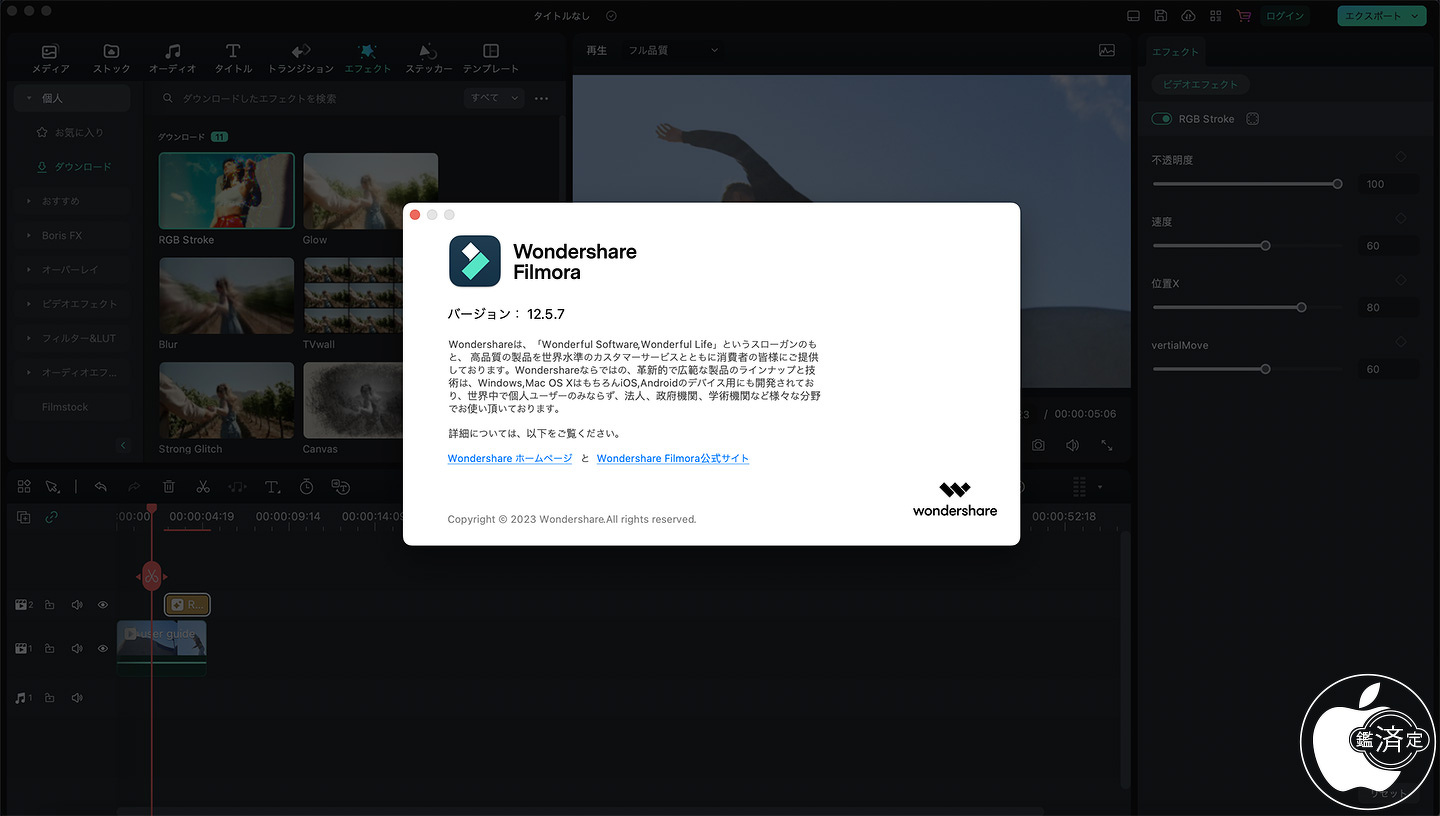Mute video track 1 speaker icon
Image resolution: width=1440 pixels, height=816 pixels.
76,649
